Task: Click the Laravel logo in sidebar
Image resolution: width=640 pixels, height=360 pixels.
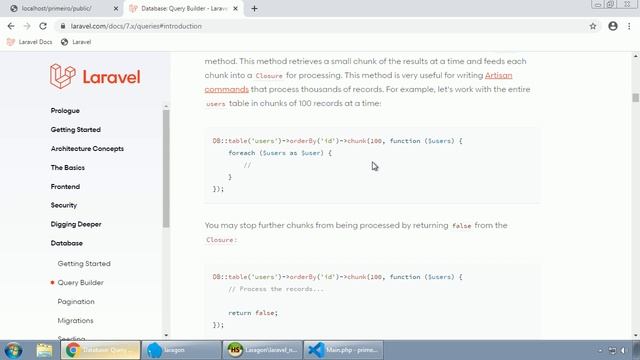Action: tap(95, 76)
